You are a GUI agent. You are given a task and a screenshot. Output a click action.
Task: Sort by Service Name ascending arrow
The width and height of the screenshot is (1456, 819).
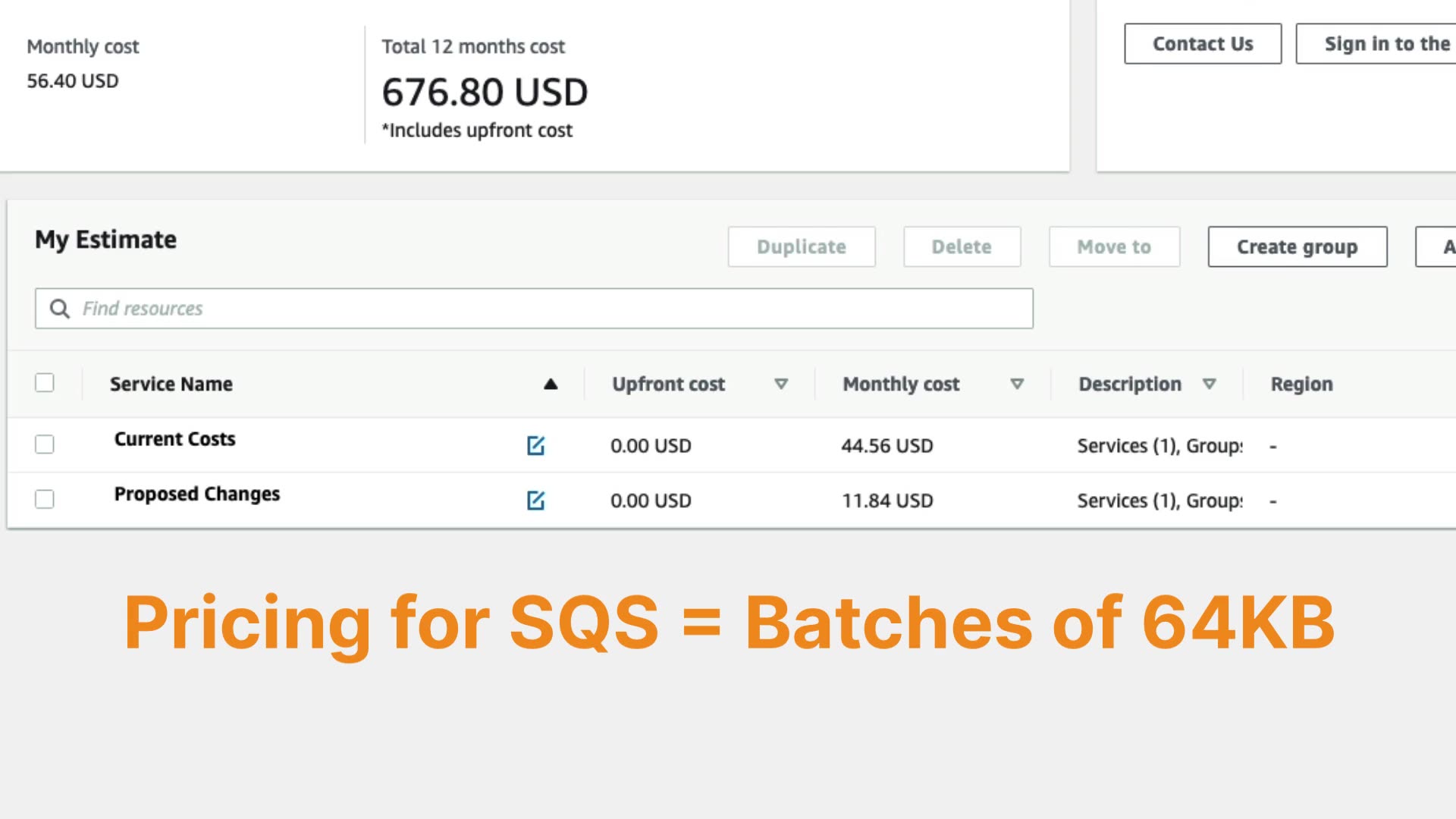551,384
